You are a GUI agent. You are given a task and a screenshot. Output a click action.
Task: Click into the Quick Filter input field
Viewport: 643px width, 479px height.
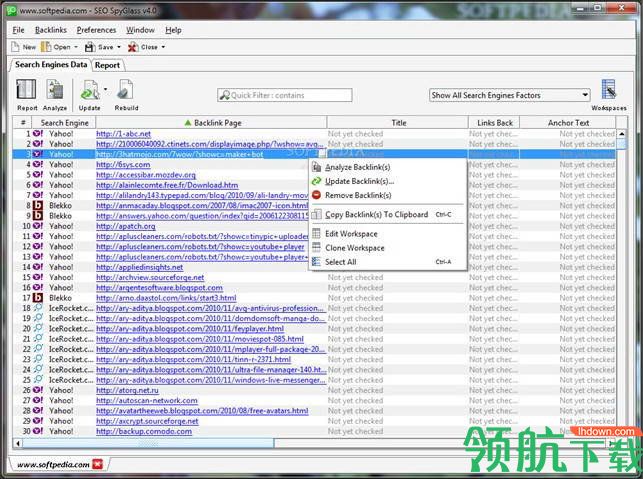(x=285, y=95)
